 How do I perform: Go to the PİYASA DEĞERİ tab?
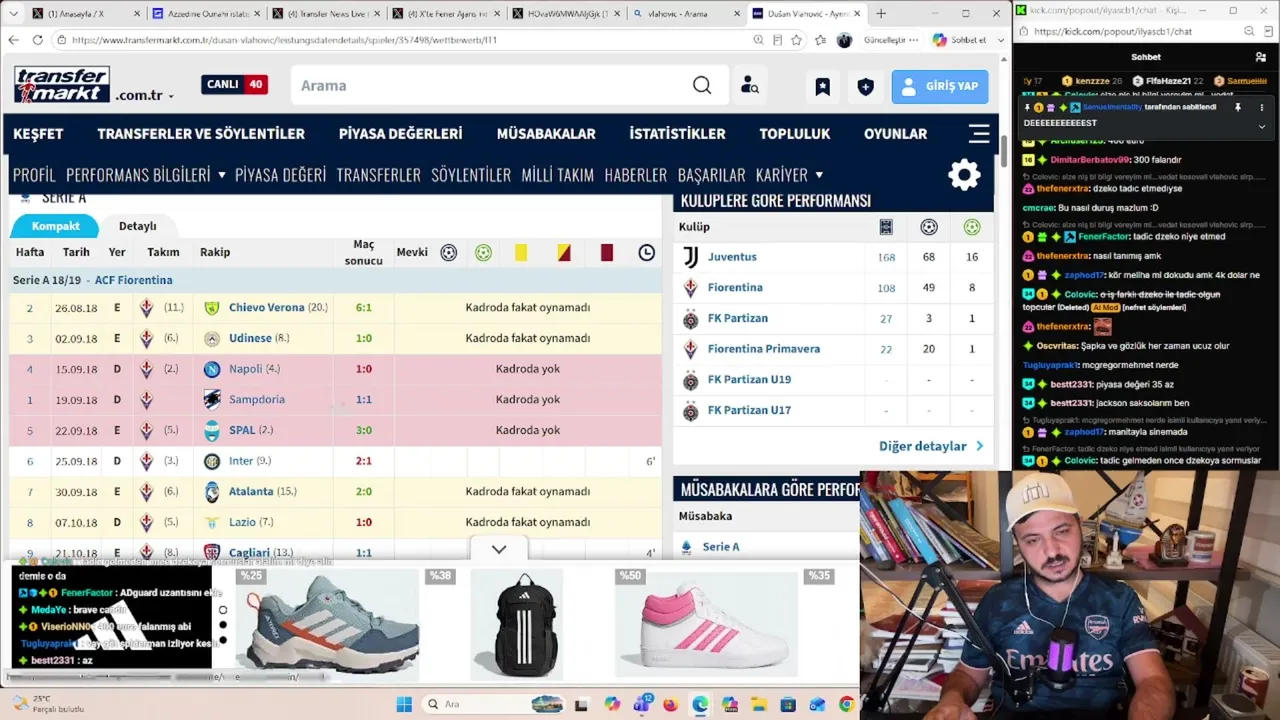pyautogui.click(x=280, y=175)
